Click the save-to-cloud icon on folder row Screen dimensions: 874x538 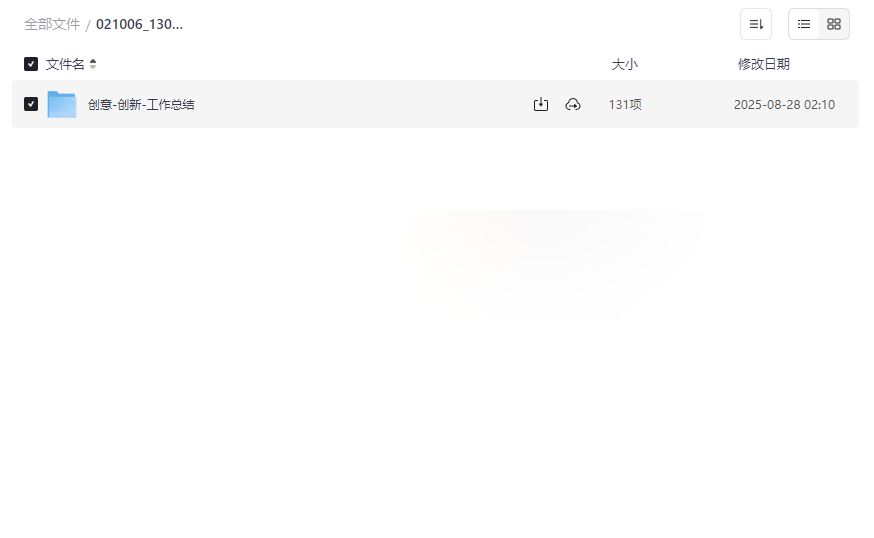(573, 104)
